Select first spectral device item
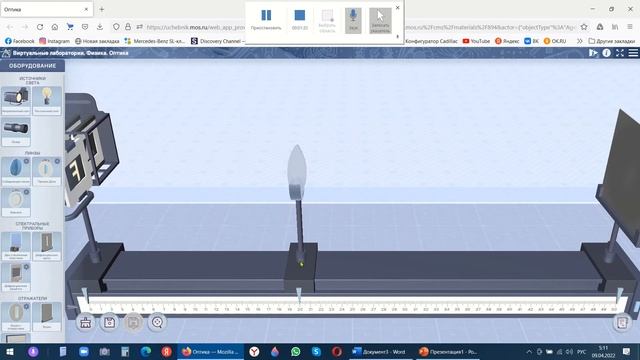 click(x=16, y=246)
